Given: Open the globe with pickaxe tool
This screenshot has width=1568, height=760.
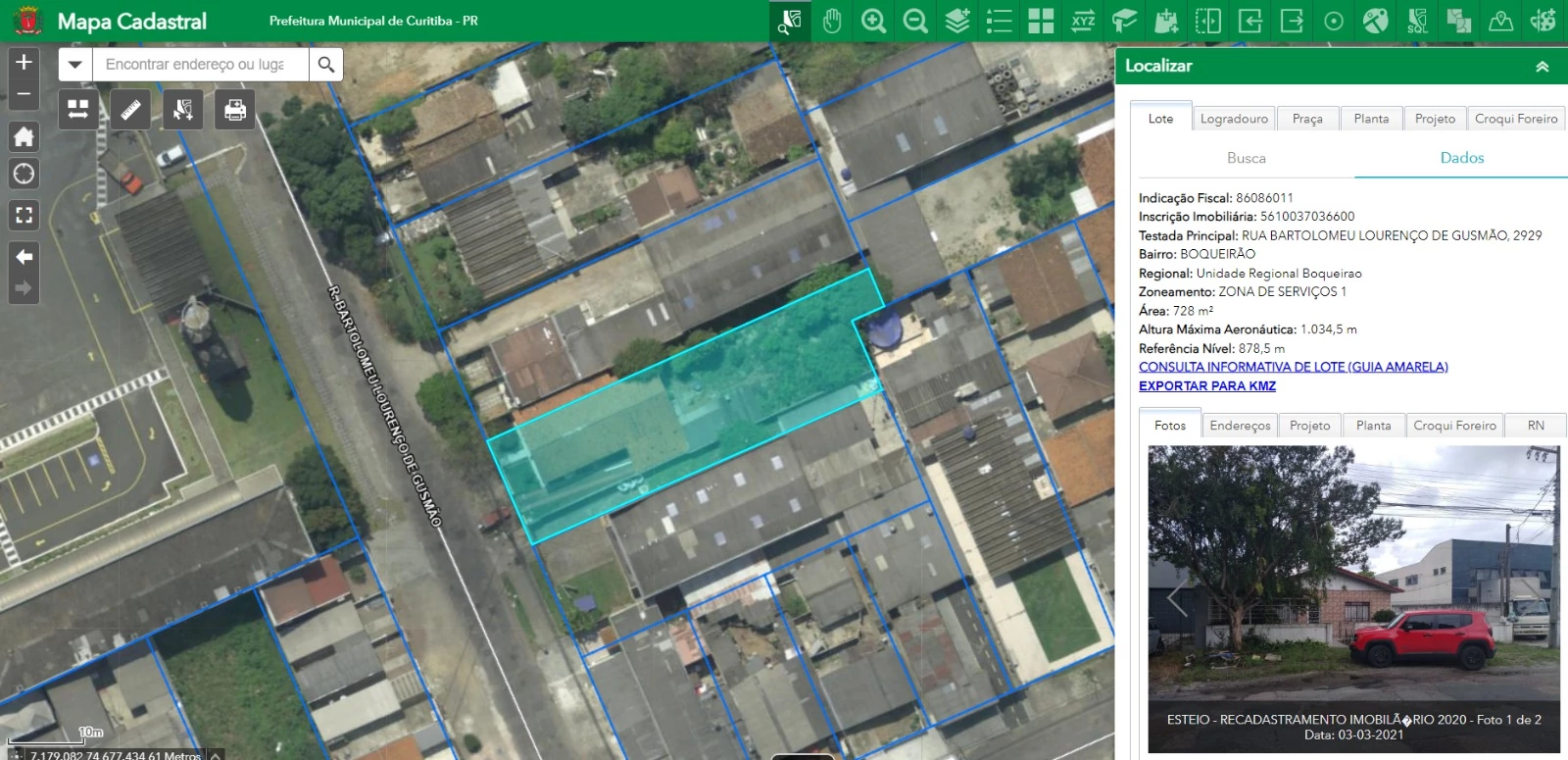Looking at the screenshot, I should [1376, 21].
